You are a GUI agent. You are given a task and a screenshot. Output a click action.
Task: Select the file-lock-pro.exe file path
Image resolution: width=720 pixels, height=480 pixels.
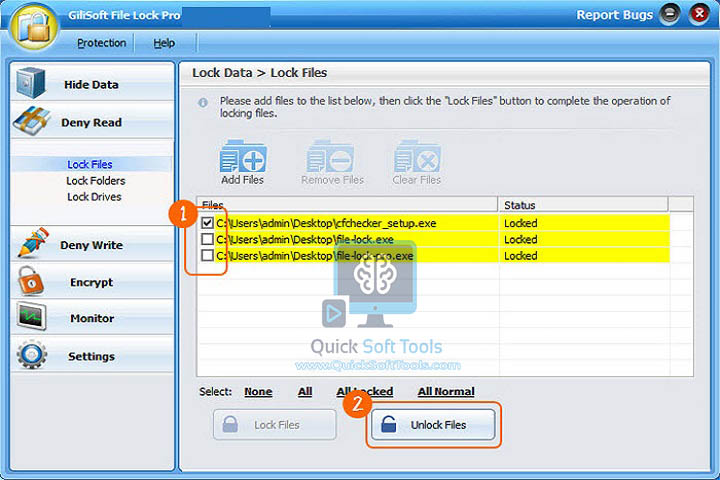click(315, 255)
